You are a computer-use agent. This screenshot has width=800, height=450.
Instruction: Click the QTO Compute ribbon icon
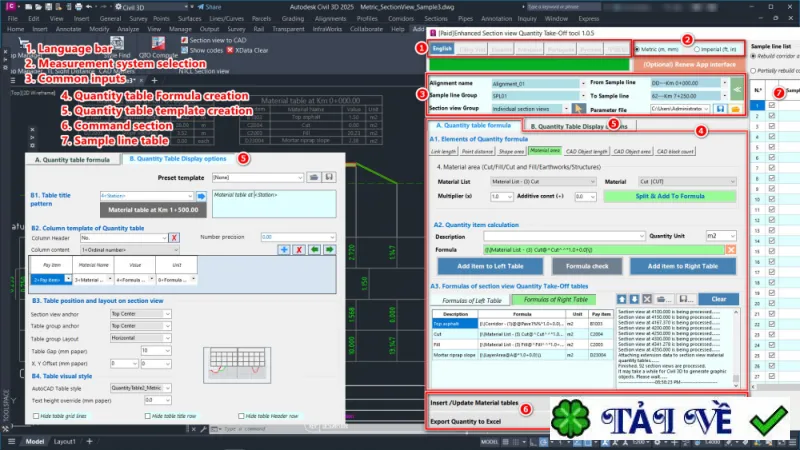point(158,44)
